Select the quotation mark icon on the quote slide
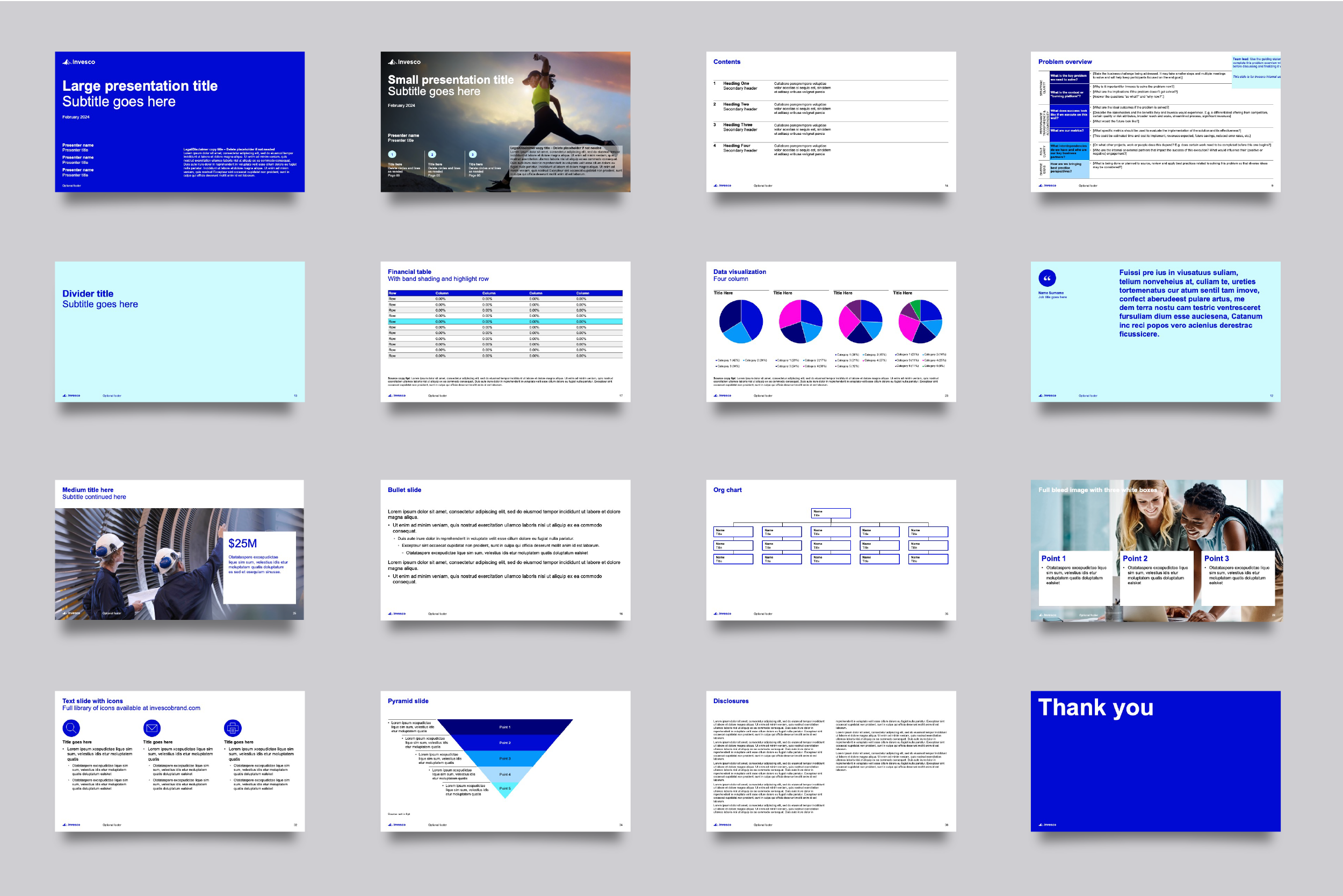The height and width of the screenshot is (896, 1343). [1048, 278]
